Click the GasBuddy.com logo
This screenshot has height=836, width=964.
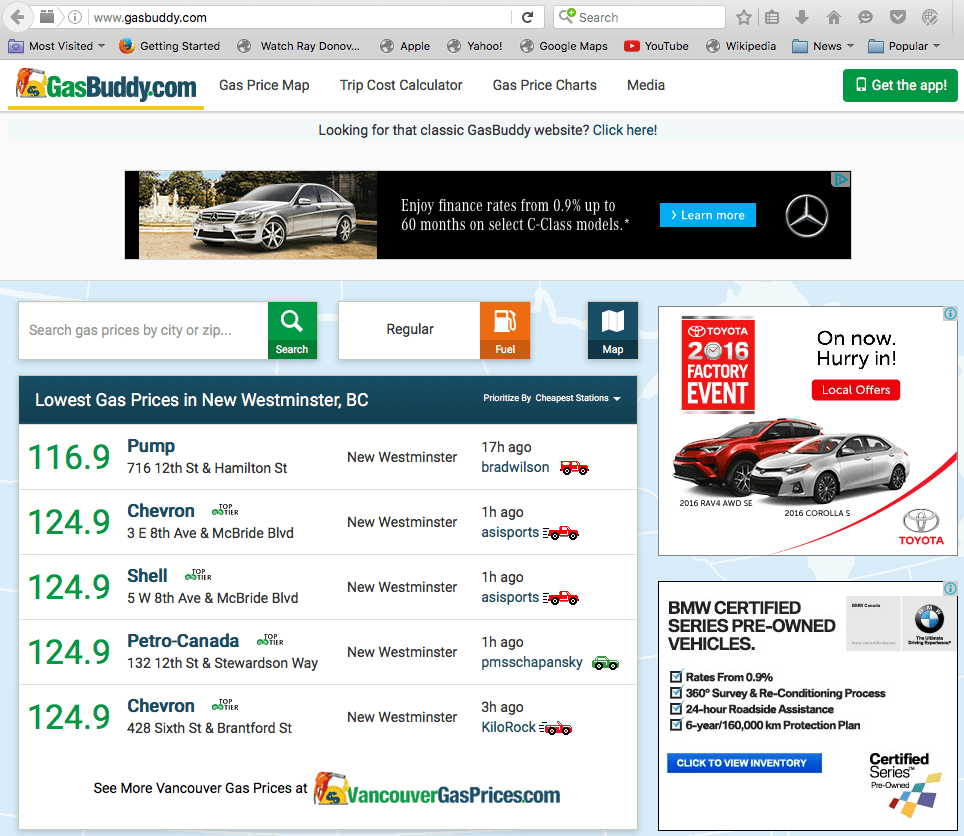(x=107, y=87)
